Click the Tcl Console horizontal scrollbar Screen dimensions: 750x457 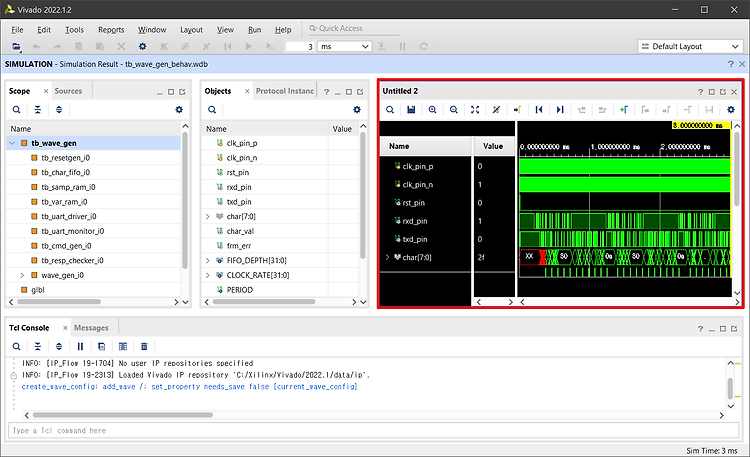[123, 415]
